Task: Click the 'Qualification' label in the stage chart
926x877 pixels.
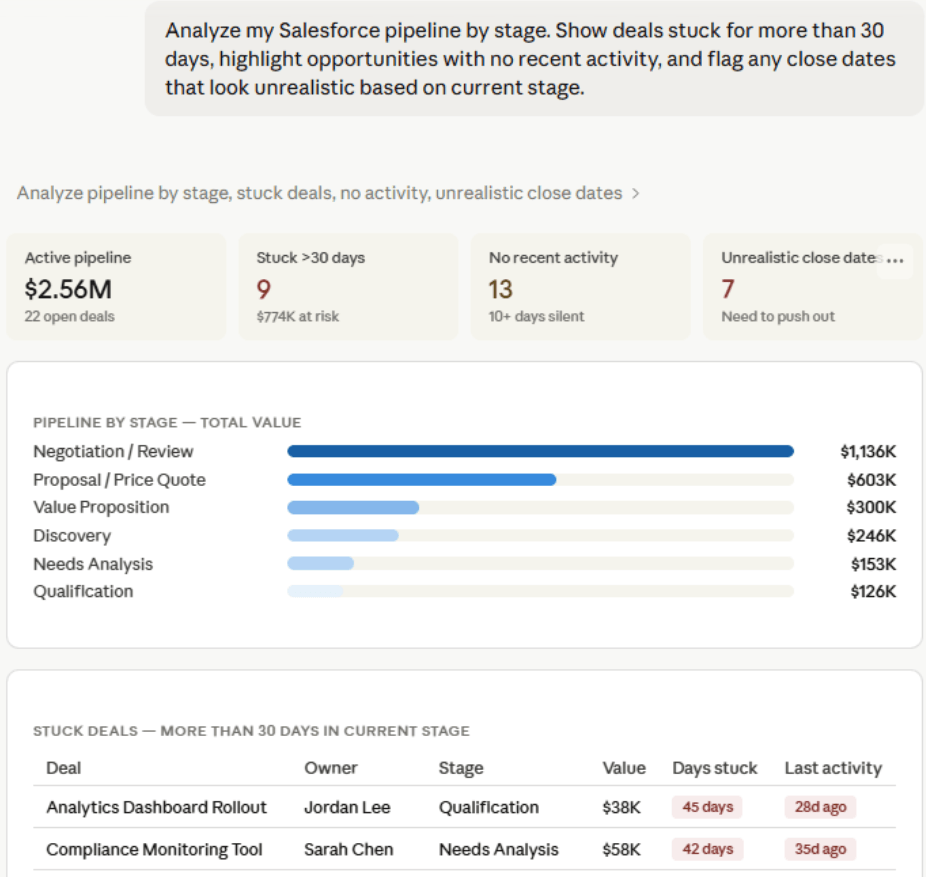Action: pos(83,591)
